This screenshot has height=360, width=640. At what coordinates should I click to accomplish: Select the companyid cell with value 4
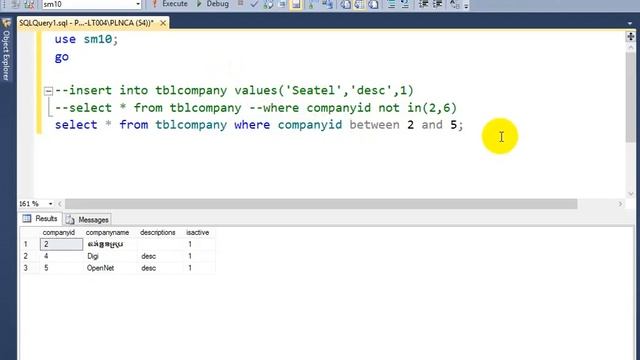(61, 256)
